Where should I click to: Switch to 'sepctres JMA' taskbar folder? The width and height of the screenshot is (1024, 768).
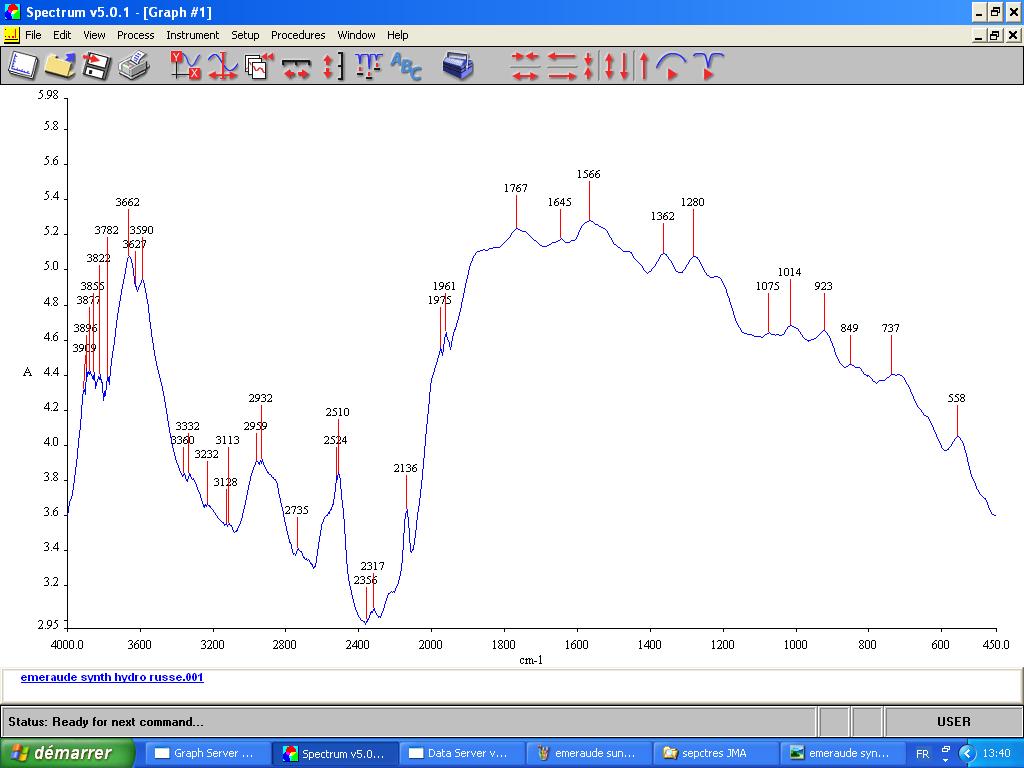[712, 753]
